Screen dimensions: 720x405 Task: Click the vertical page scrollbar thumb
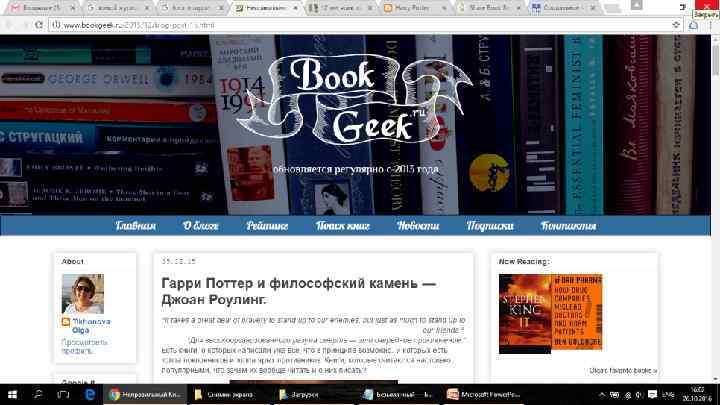pyautogui.click(x=715, y=60)
